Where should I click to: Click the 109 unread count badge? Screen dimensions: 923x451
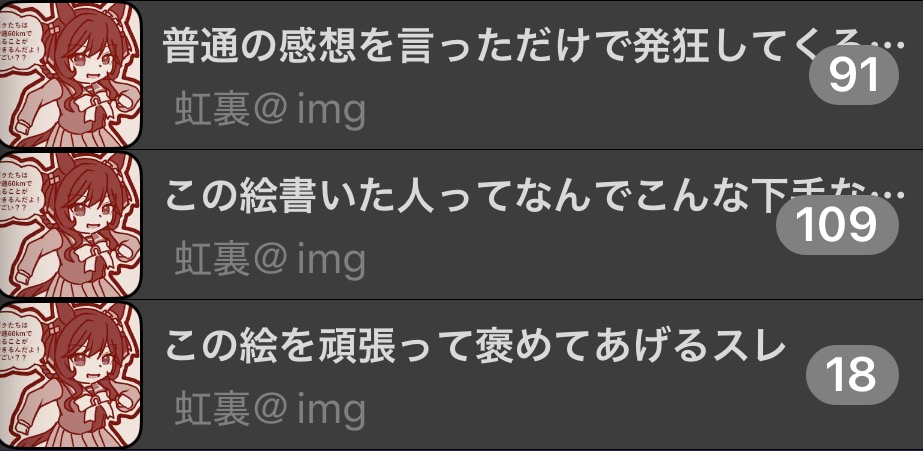(x=837, y=225)
